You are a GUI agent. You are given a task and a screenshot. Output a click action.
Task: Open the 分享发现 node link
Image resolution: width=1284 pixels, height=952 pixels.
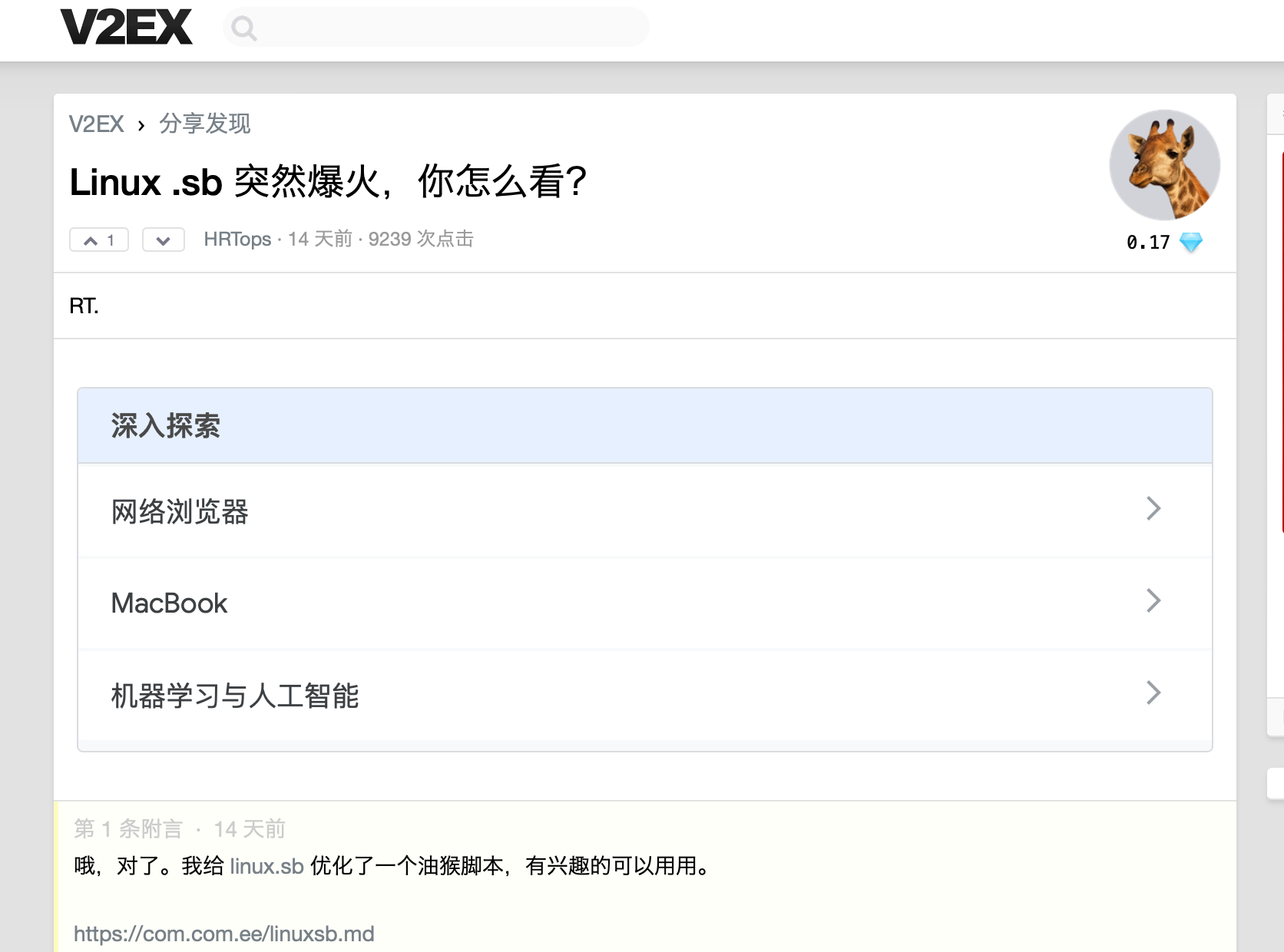(x=205, y=124)
